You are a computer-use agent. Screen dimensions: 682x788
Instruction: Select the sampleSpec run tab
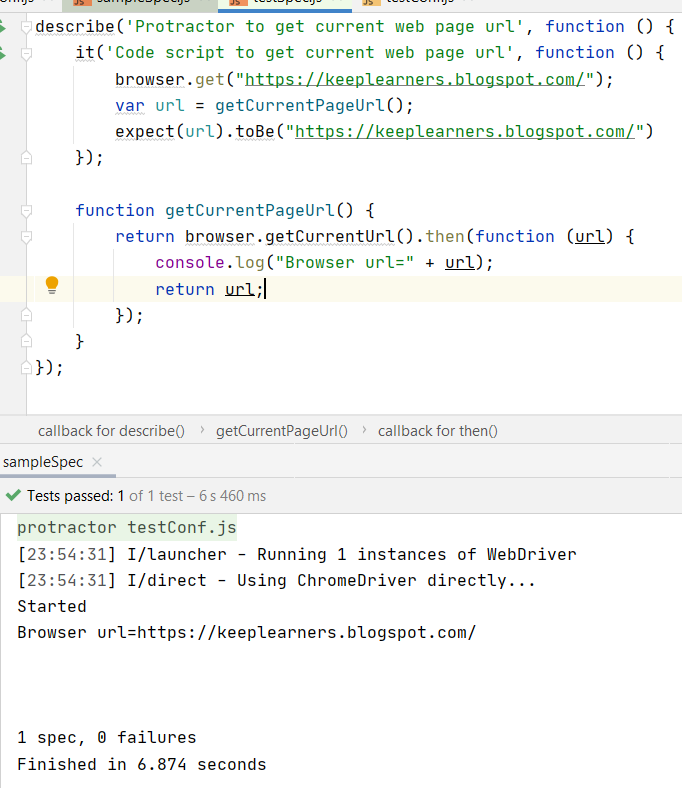(x=43, y=462)
